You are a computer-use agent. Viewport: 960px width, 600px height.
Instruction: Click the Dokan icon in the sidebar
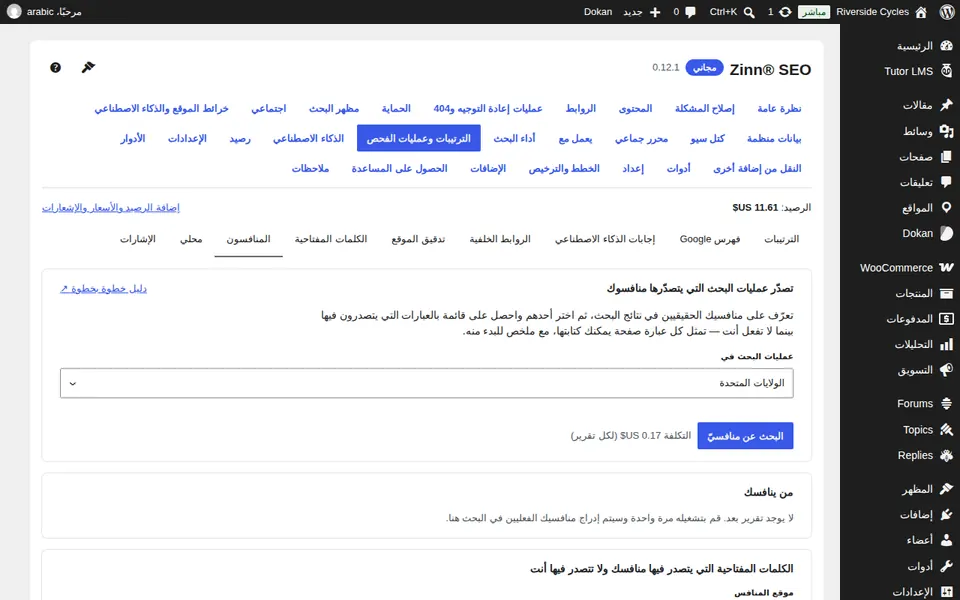(946, 233)
